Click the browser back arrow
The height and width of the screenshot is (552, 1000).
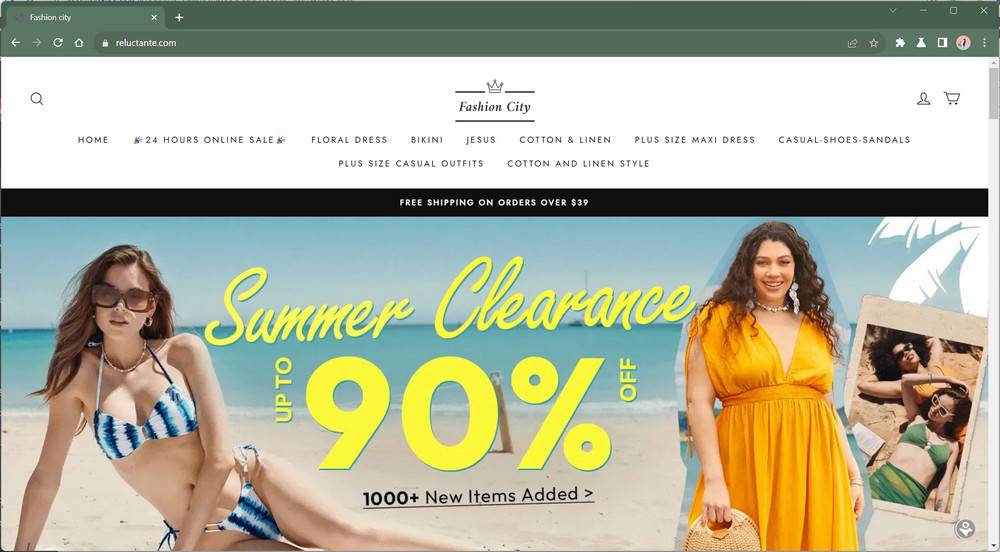tap(16, 43)
